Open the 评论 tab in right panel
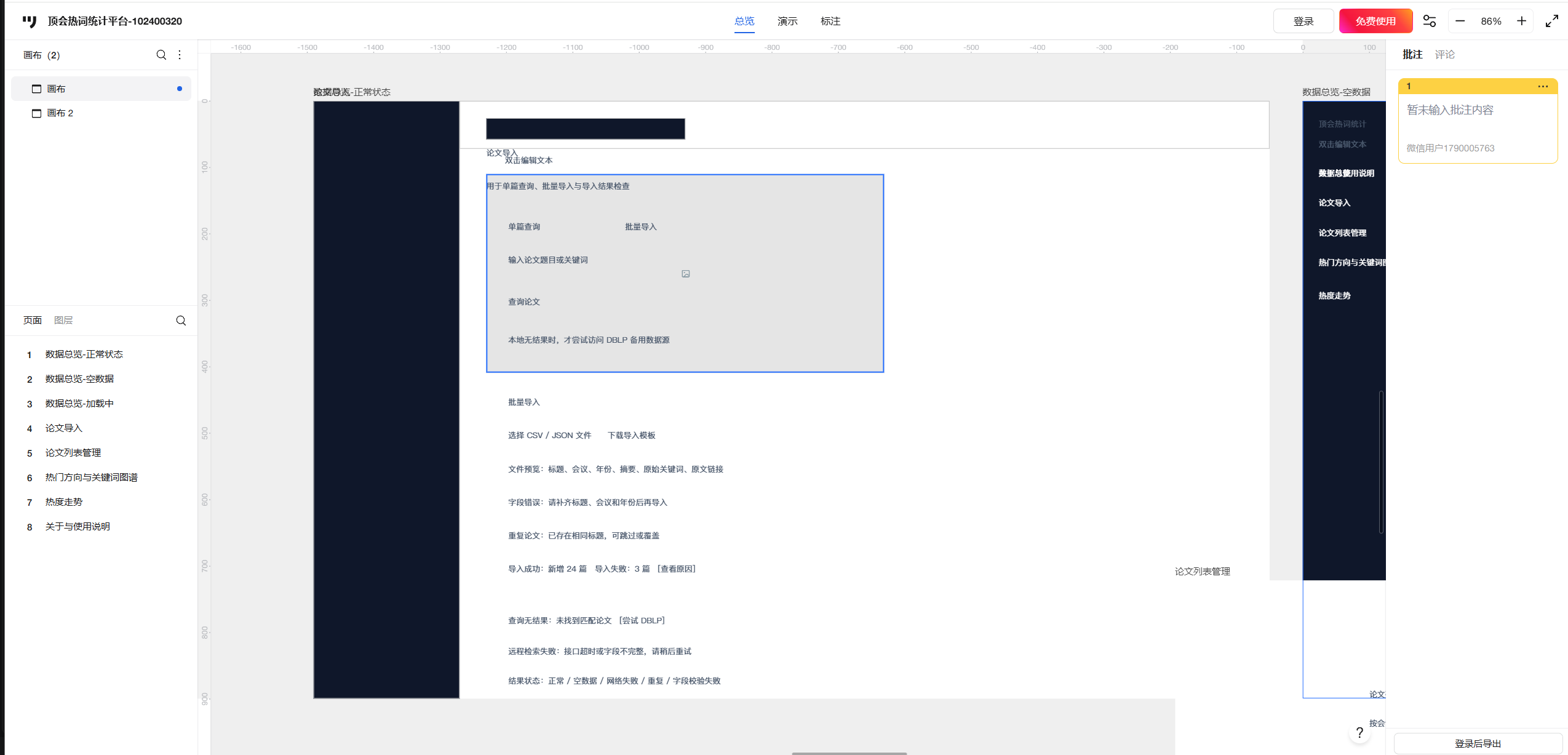This screenshot has height=755, width=1568. 1444,55
